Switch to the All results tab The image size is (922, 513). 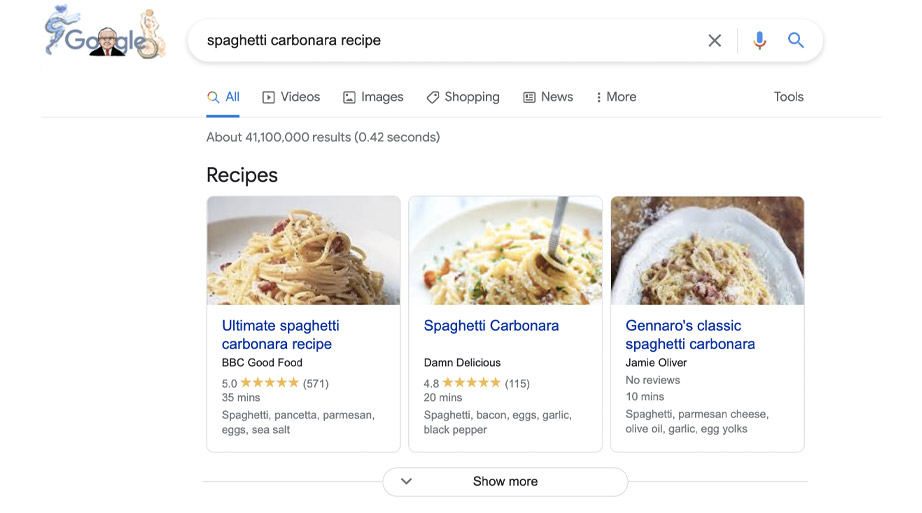tap(223, 97)
